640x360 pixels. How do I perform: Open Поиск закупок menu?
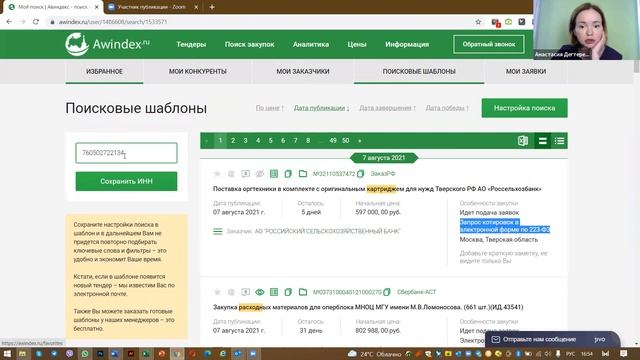(249, 44)
